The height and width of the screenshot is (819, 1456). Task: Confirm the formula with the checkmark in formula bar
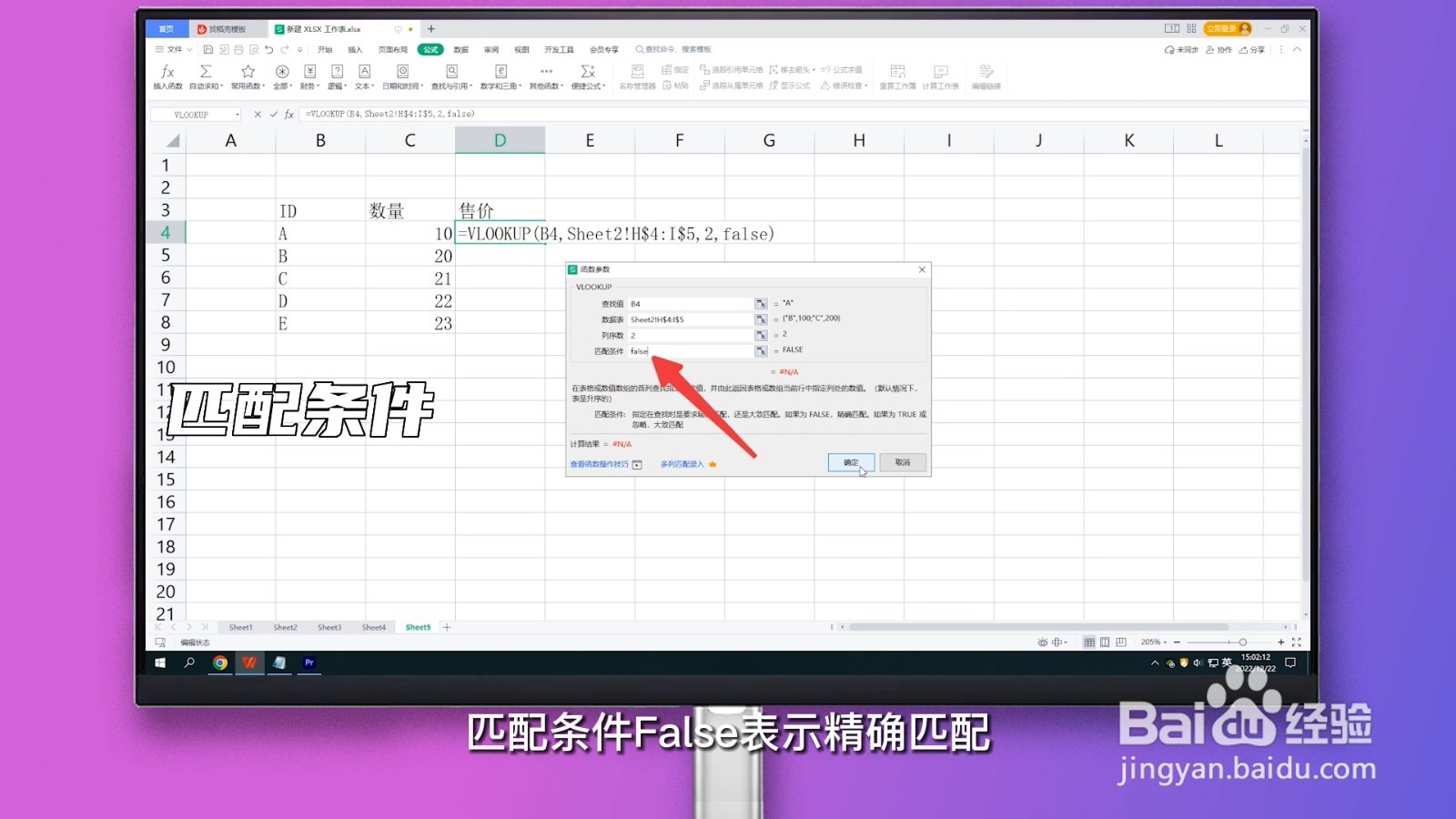(x=273, y=114)
